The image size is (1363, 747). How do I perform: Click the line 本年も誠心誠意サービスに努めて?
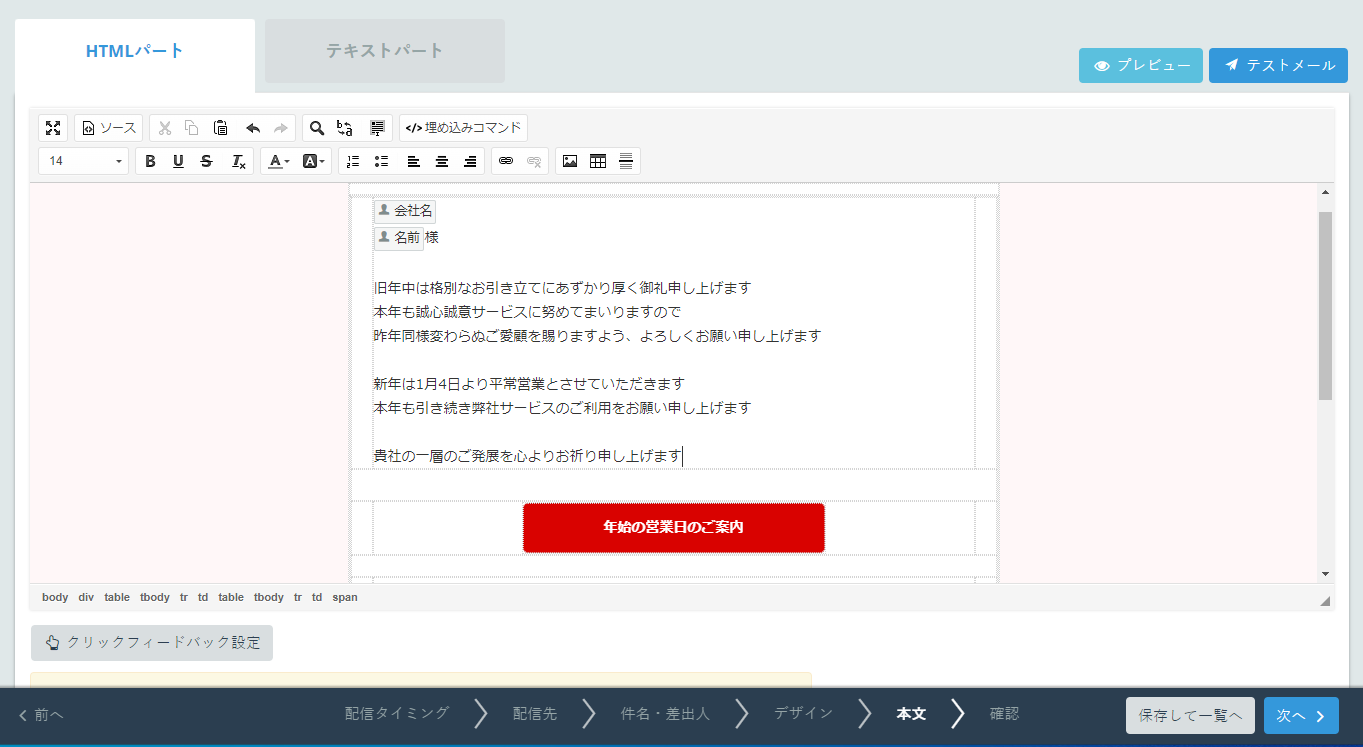[x=527, y=312]
